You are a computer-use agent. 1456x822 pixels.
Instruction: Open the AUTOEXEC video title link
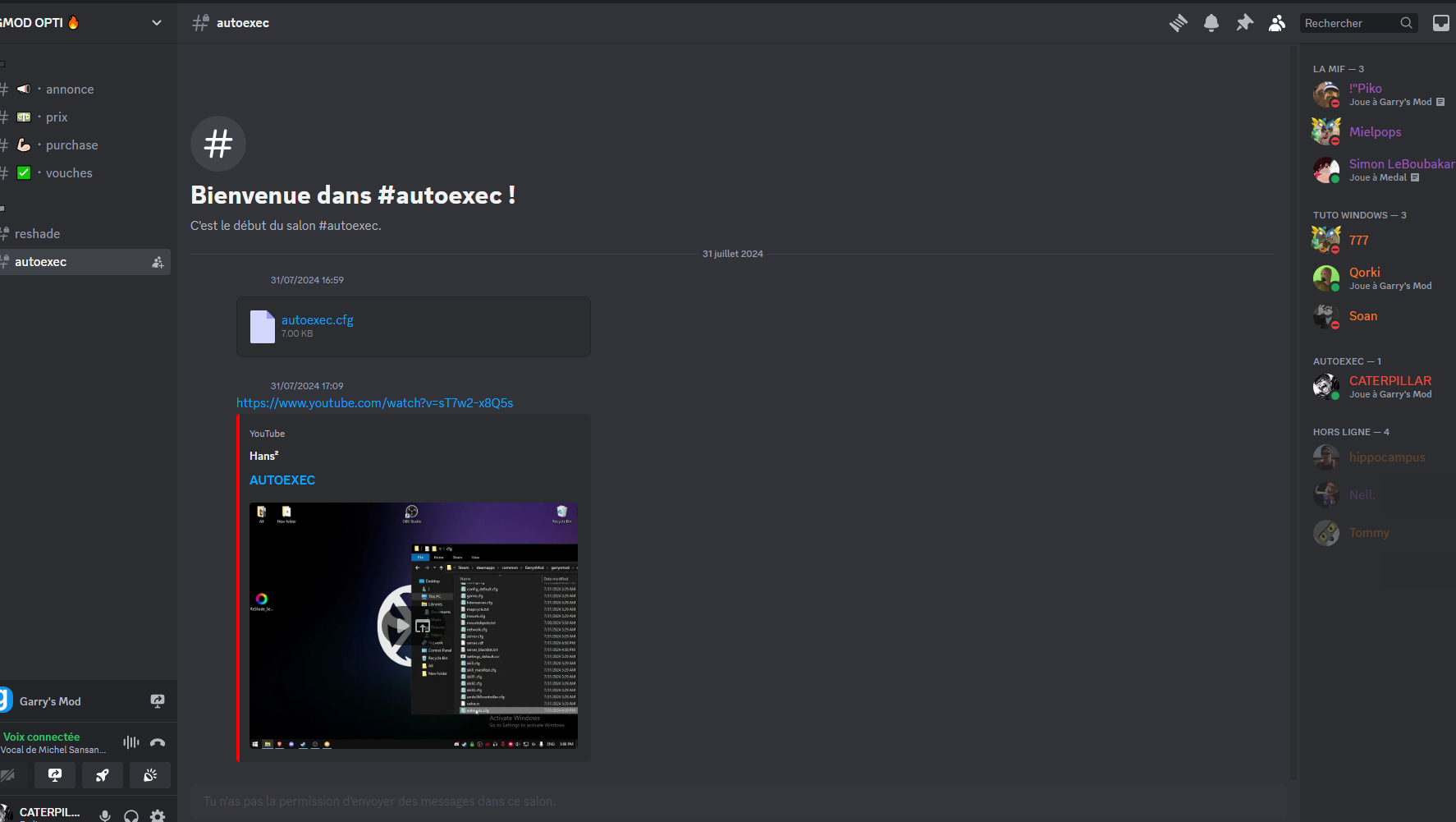tap(282, 480)
